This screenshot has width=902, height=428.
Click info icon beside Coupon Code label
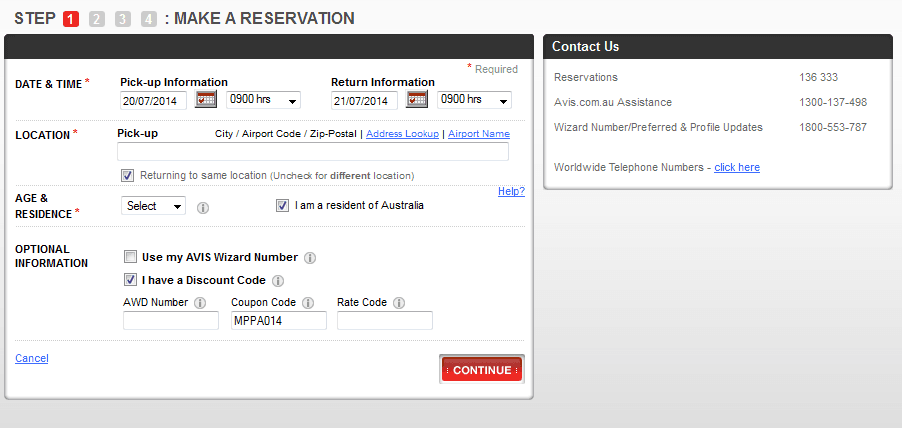(308, 303)
